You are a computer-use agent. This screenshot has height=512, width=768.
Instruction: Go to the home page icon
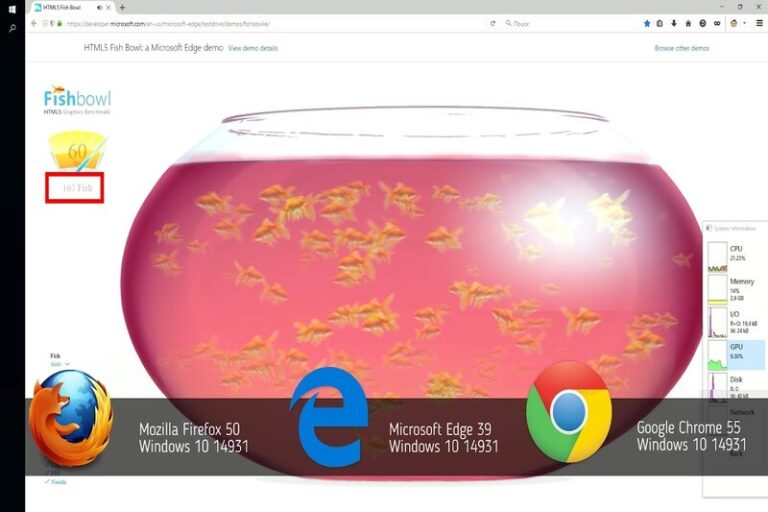688,23
